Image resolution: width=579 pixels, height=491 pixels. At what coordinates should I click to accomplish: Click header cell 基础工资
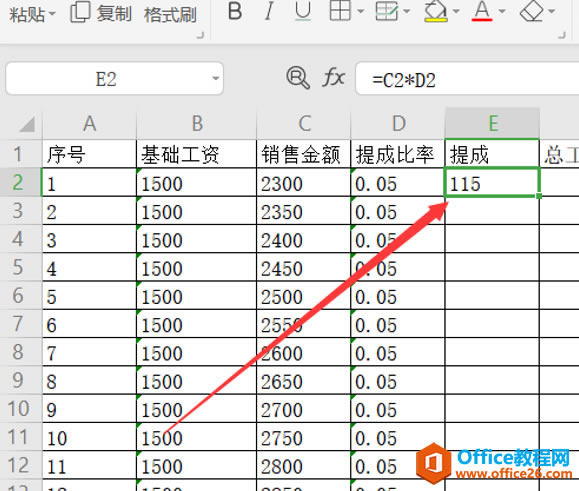click(x=196, y=154)
